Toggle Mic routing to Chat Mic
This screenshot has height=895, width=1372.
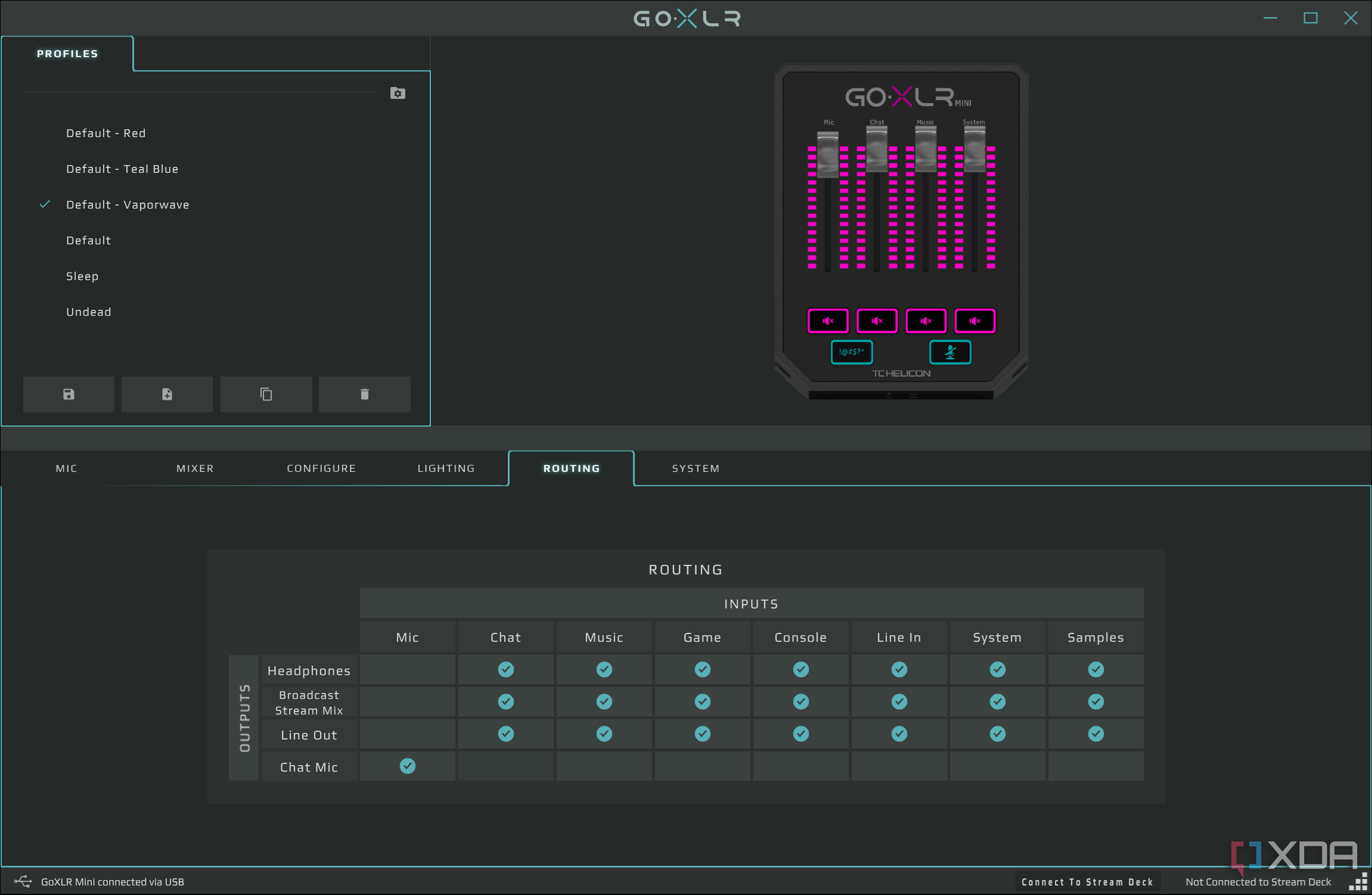click(x=408, y=766)
